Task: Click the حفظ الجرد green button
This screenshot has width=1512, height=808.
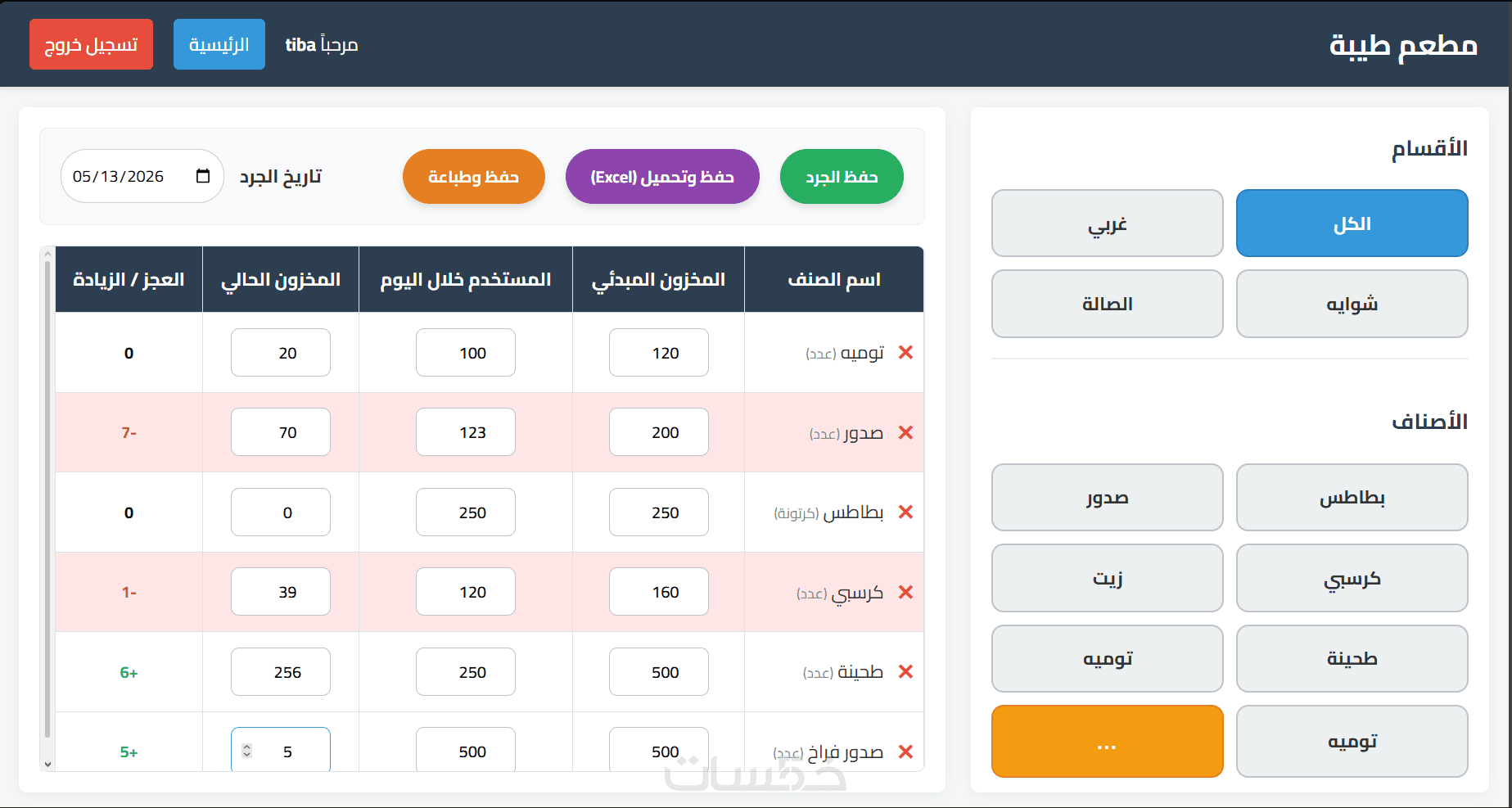Action: click(842, 177)
